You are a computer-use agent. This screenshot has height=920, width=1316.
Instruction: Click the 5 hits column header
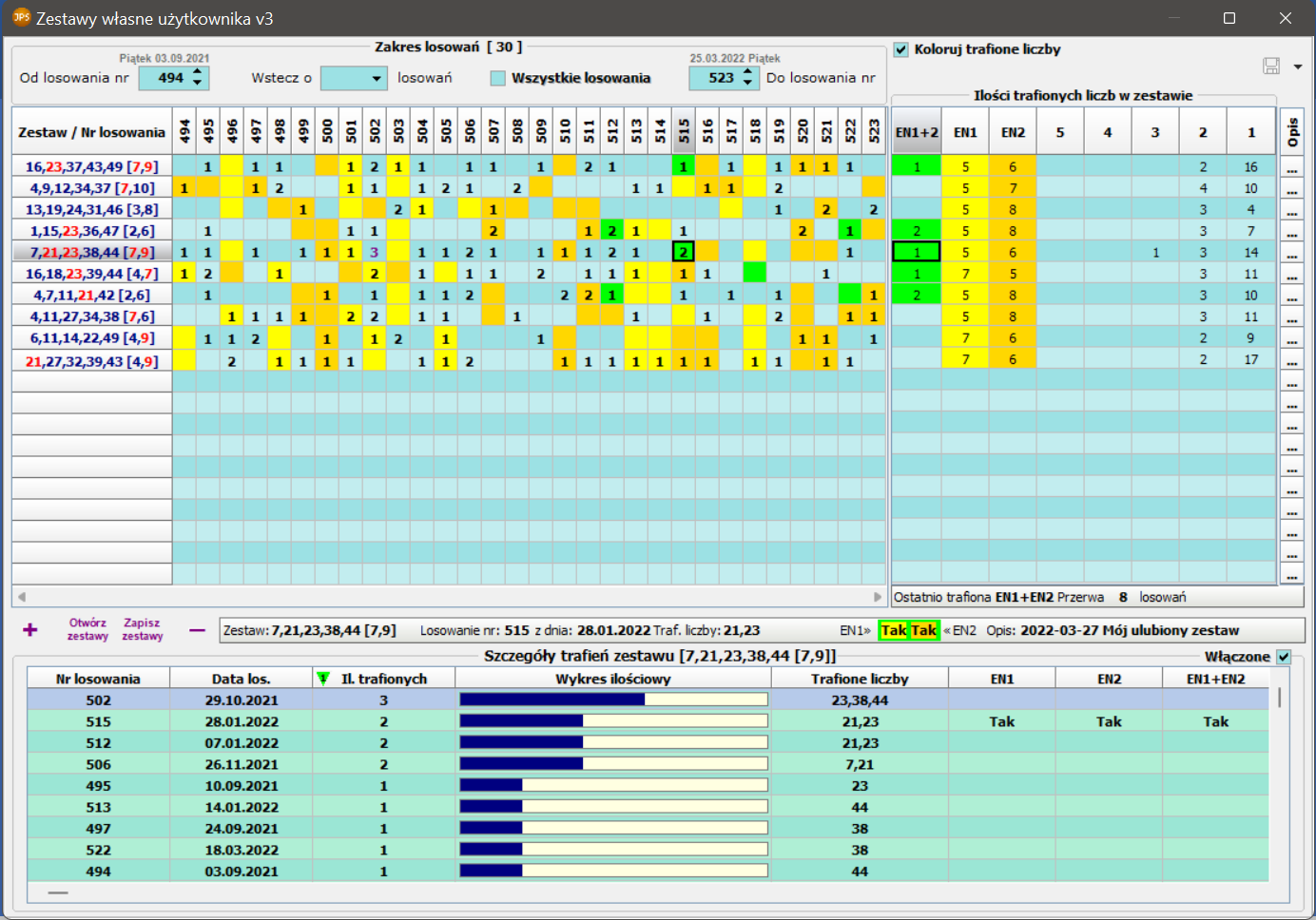tap(1060, 132)
